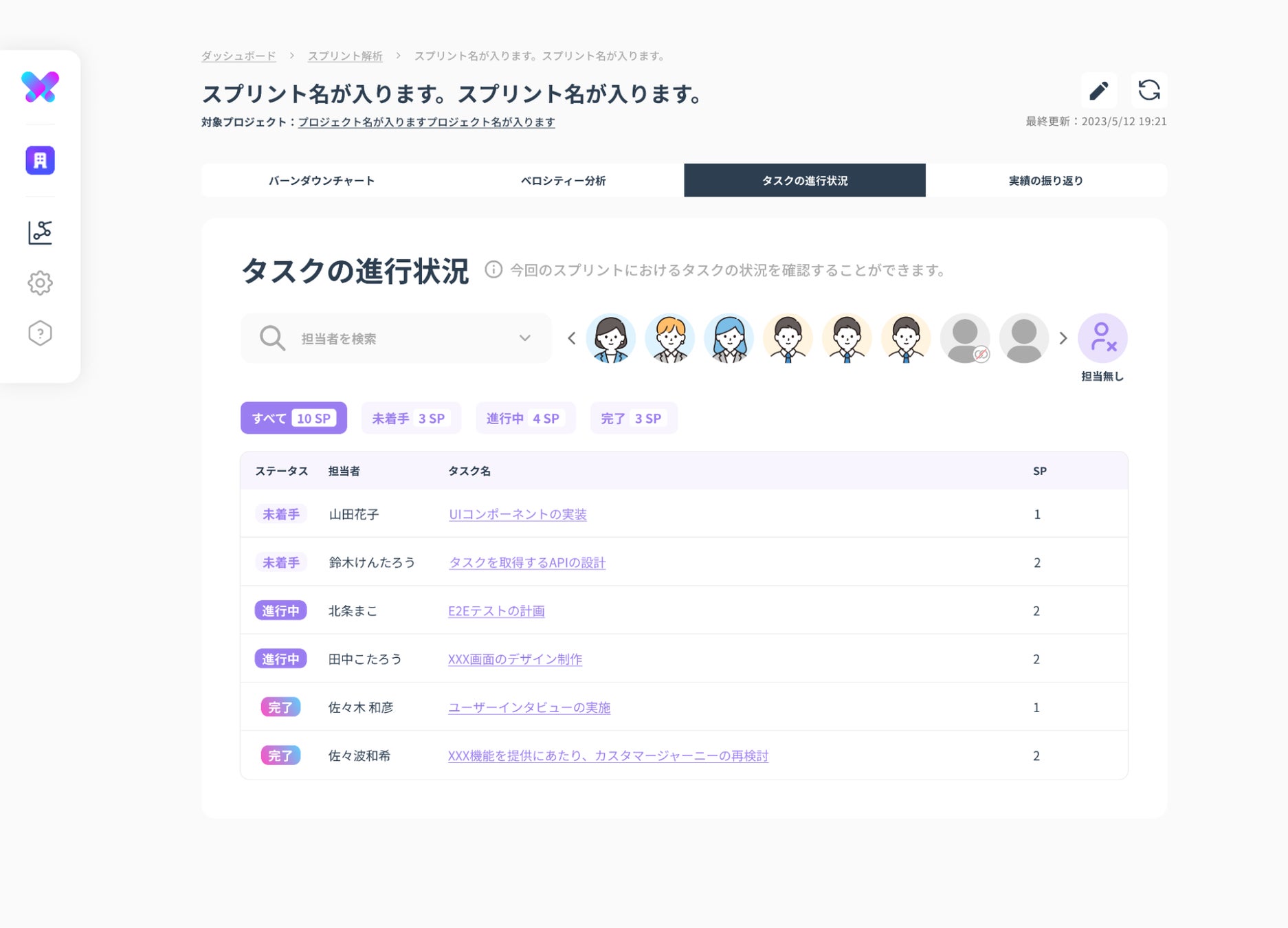Click the SP column header

point(1040,471)
